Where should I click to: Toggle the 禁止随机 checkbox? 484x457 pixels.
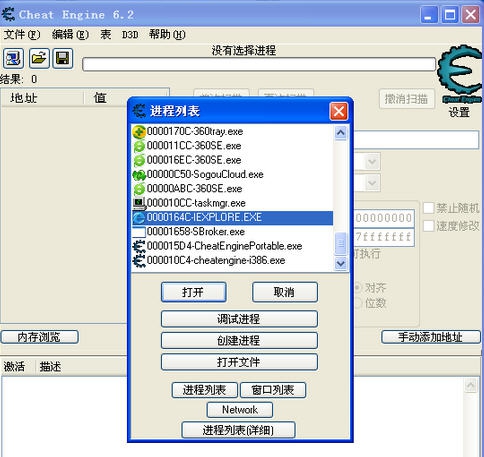tap(429, 208)
